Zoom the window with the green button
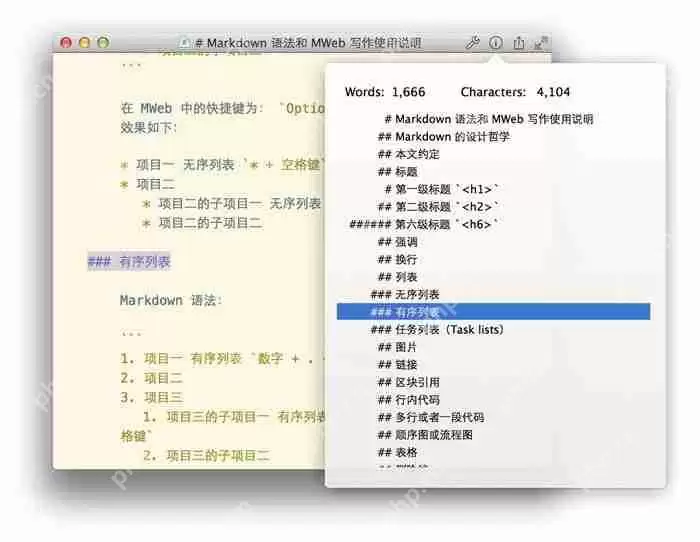This screenshot has height=542, width=700. (x=103, y=43)
